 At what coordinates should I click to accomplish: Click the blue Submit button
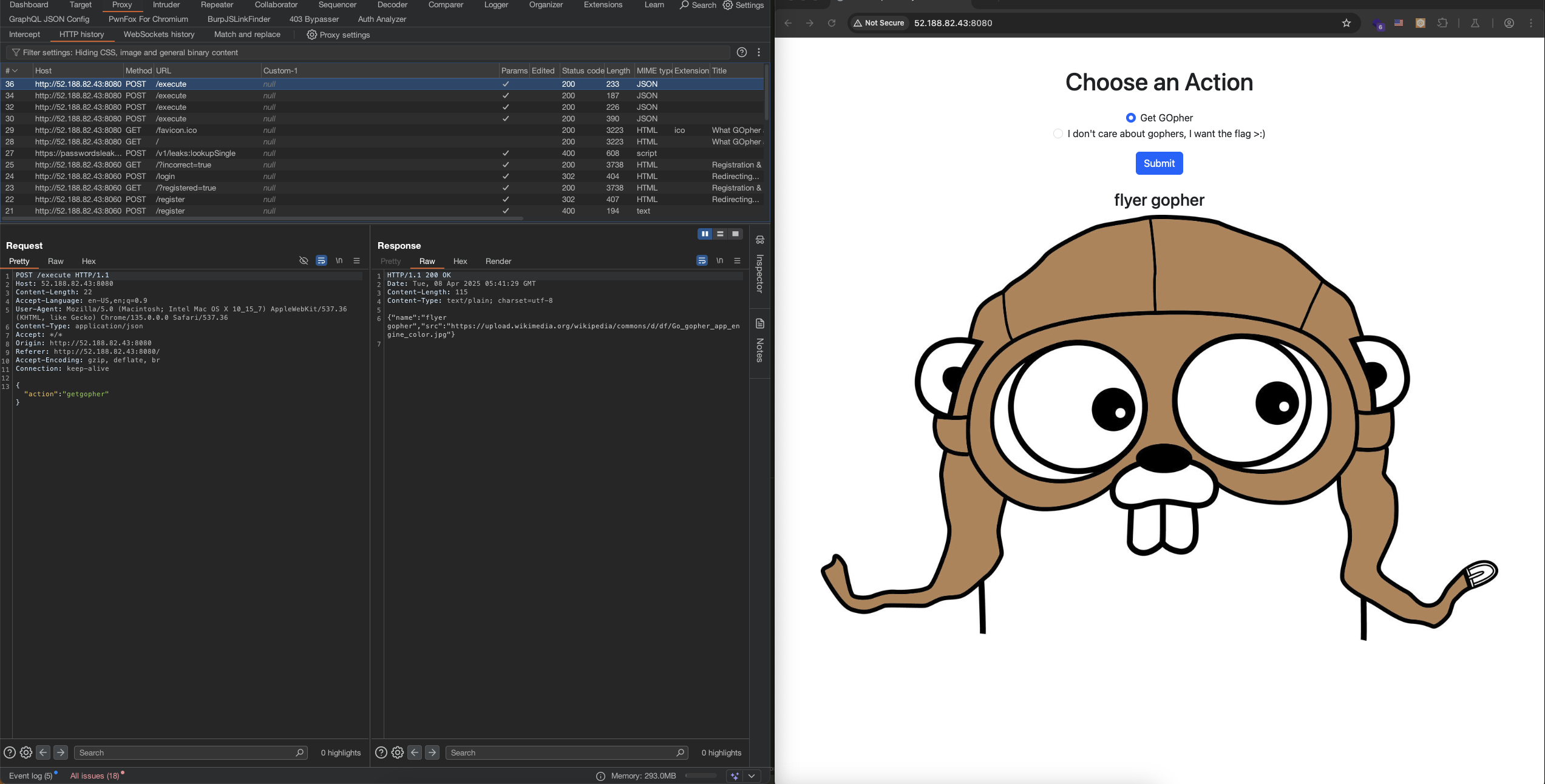pos(1159,163)
